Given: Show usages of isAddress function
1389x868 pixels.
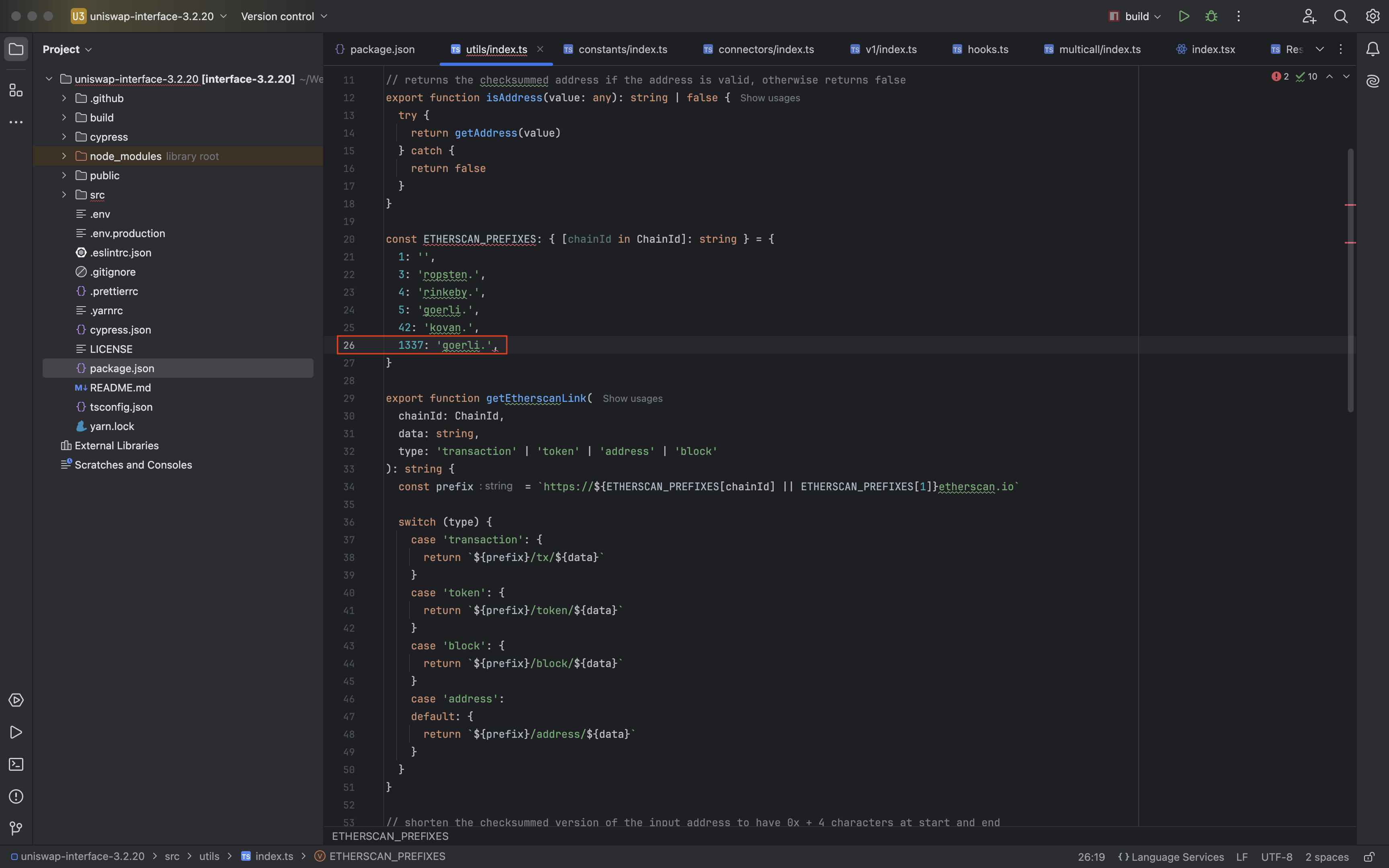Looking at the screenshot, I should coord(770,98).
